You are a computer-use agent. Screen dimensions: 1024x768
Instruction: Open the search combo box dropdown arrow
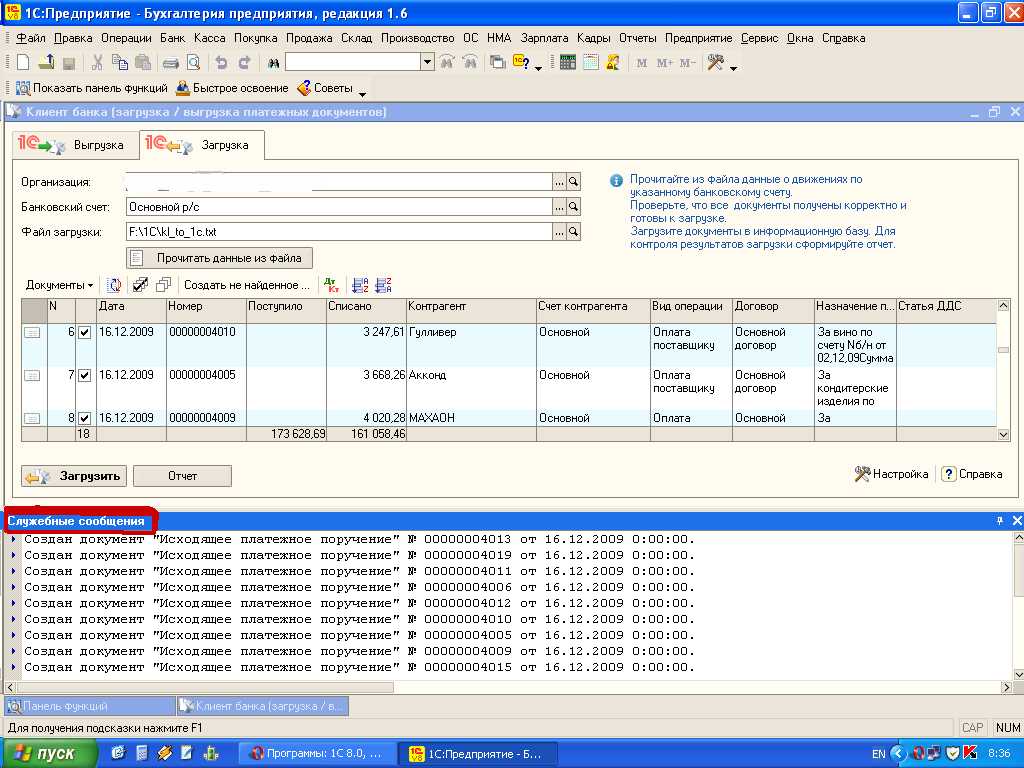(428, 62)
